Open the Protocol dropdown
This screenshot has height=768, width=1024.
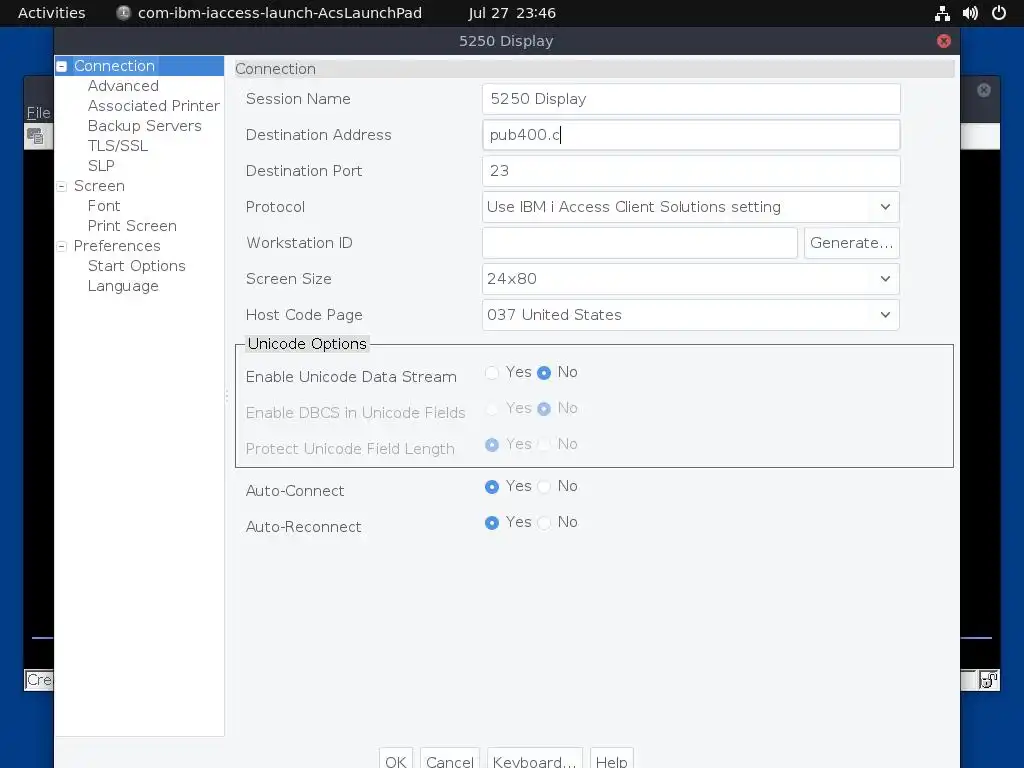coord(691,207)
